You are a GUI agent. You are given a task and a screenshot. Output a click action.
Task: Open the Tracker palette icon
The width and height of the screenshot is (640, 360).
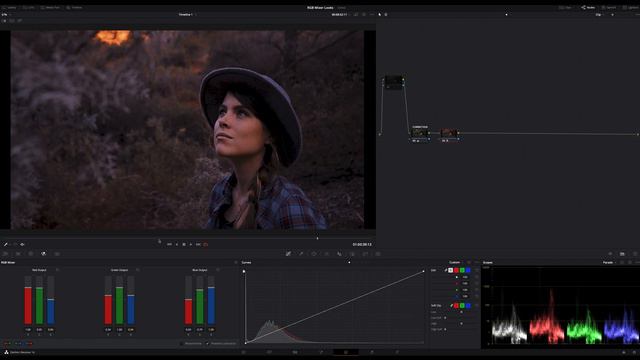coord(327,254)
